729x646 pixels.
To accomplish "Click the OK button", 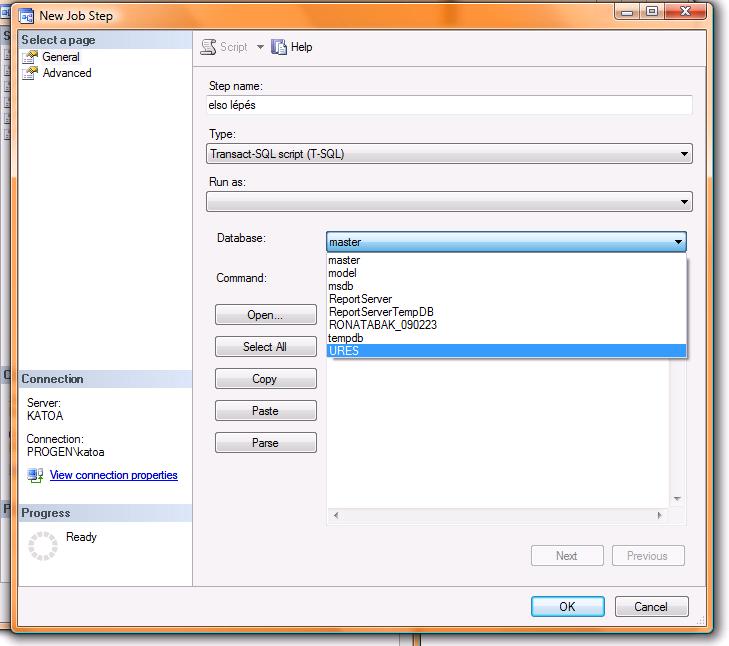I will pos(568,607).
